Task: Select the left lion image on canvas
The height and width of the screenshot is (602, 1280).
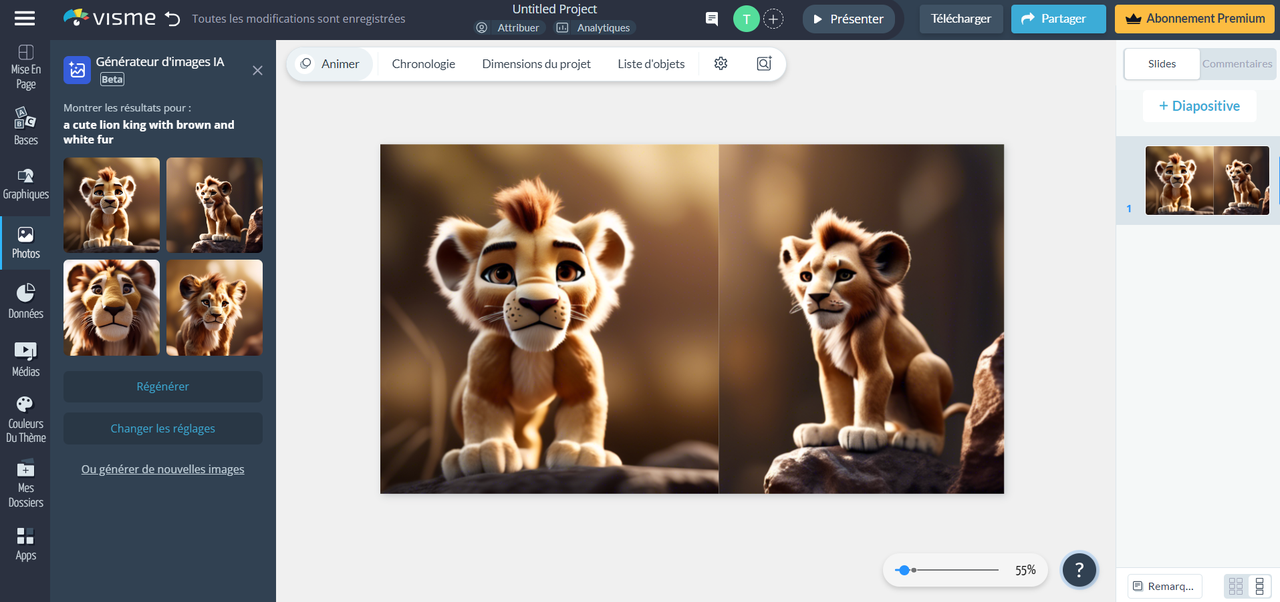Action: pyautogui.click(x=549, y=319)
